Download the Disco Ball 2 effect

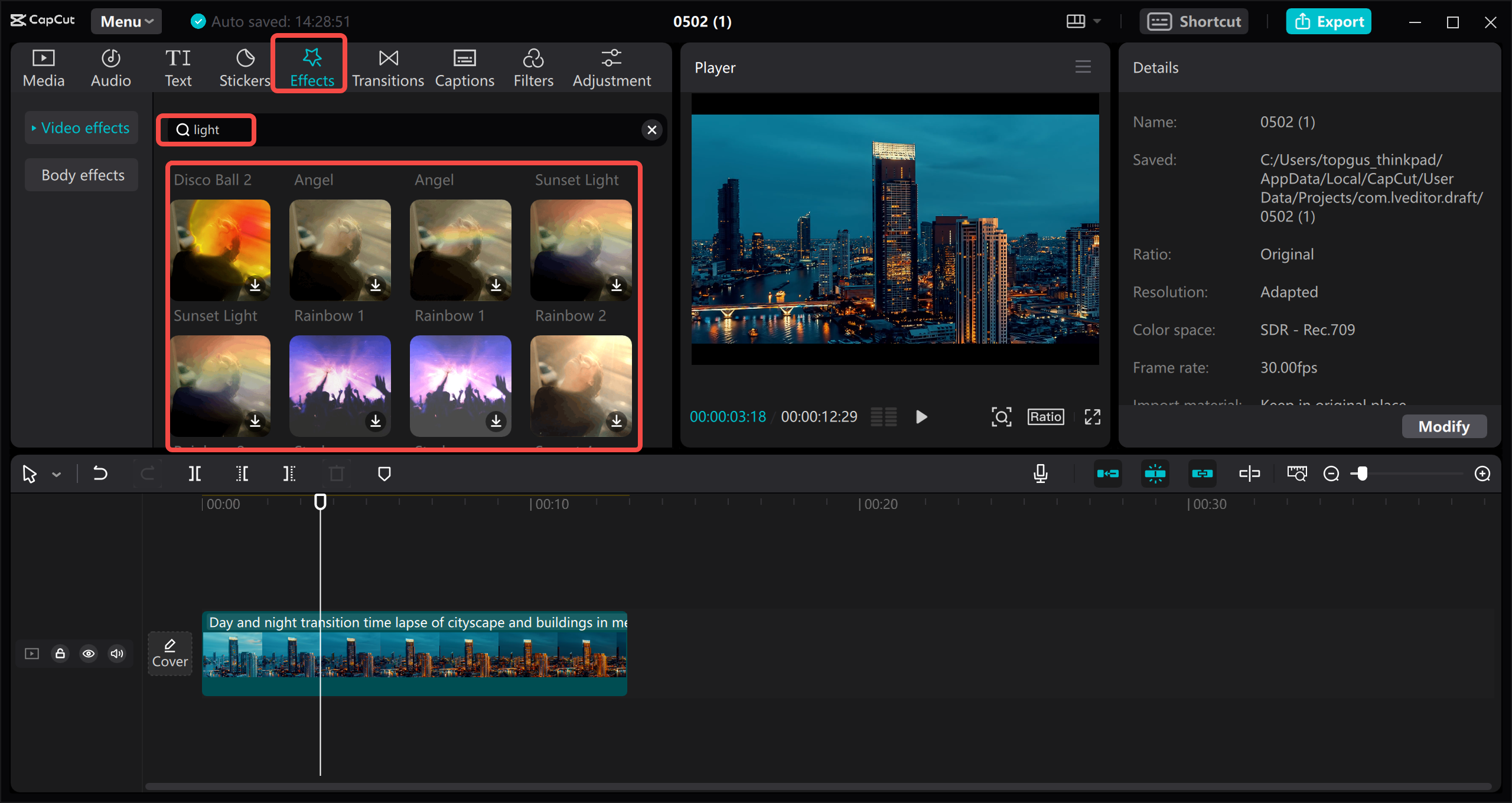[255, 285]
